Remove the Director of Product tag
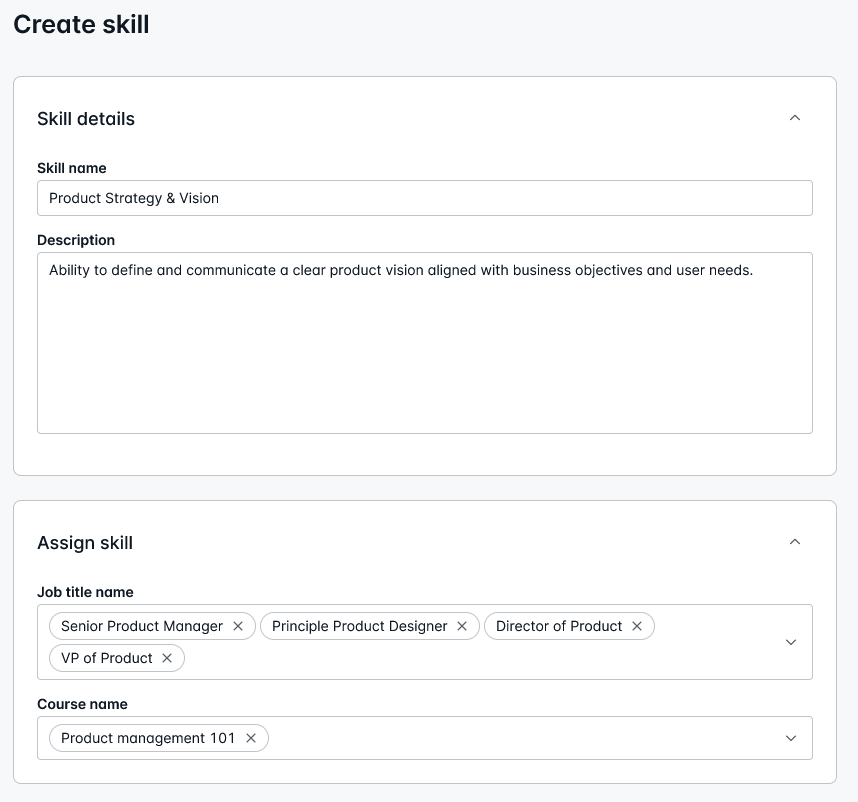This screenshot has height=802, width=858. click(637, 626)
